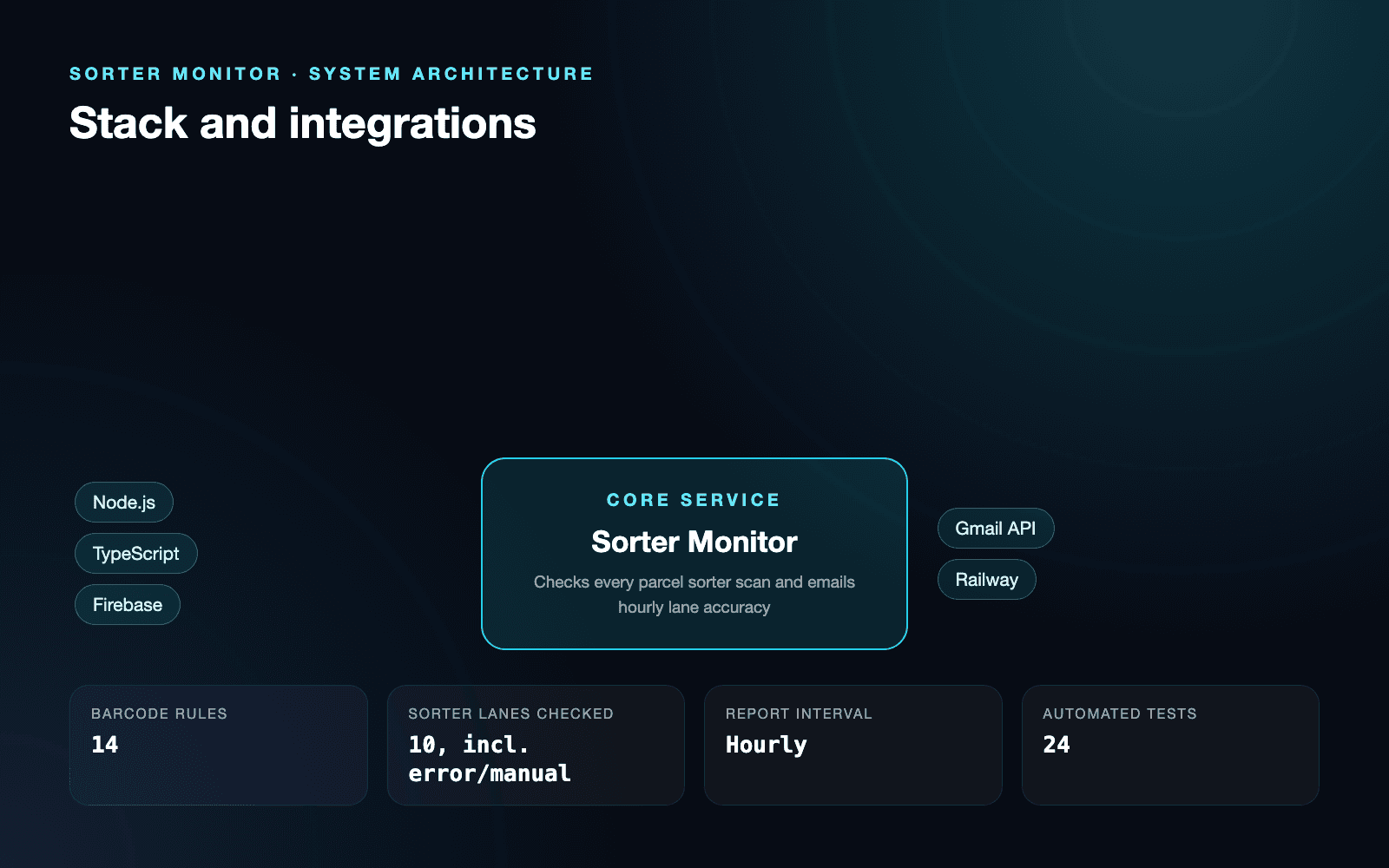This screenshot has height=868, width=1389.
Task: Click the Node.js pill
Action: pos(124,503)
